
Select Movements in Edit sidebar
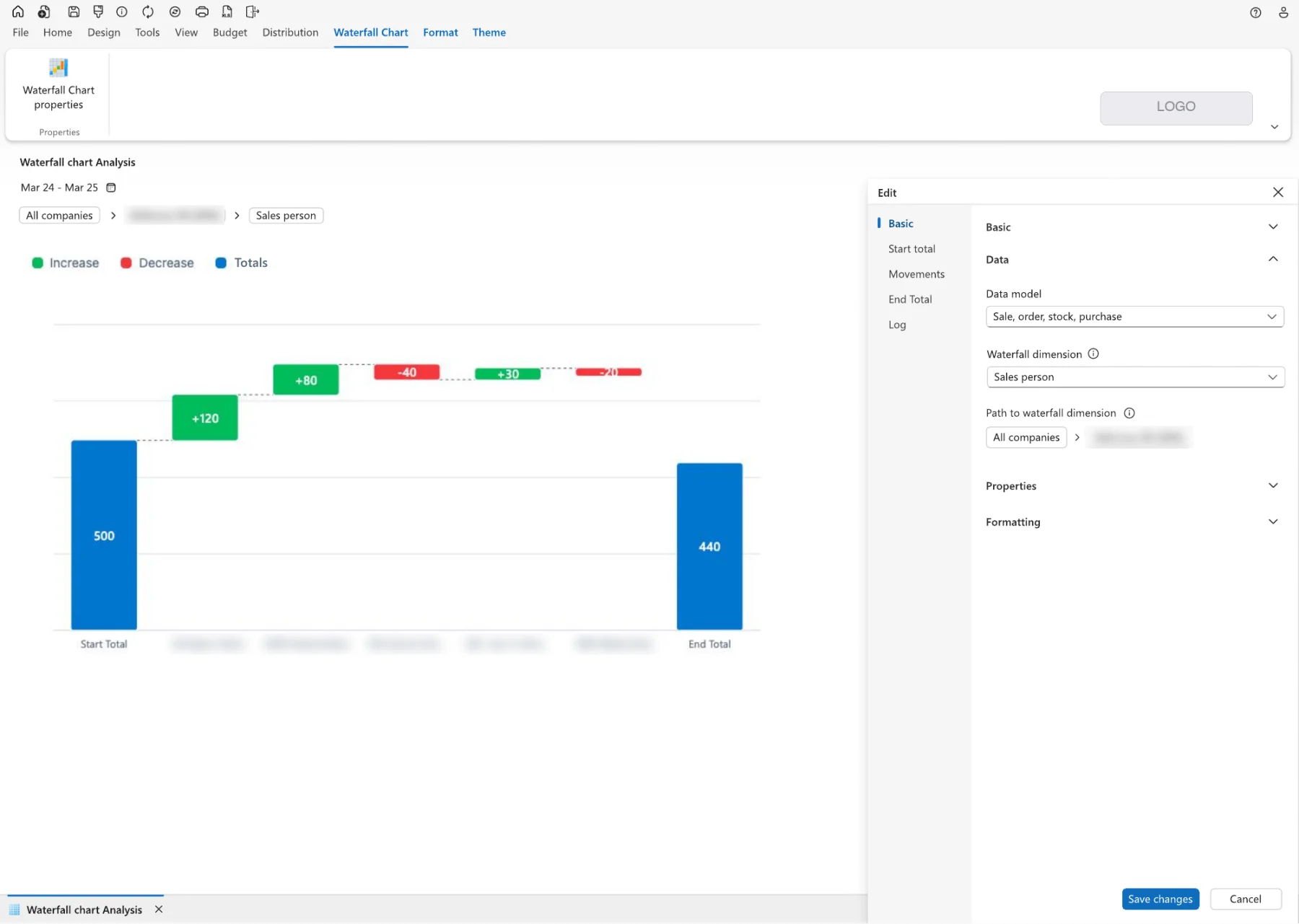coord(917,274)
